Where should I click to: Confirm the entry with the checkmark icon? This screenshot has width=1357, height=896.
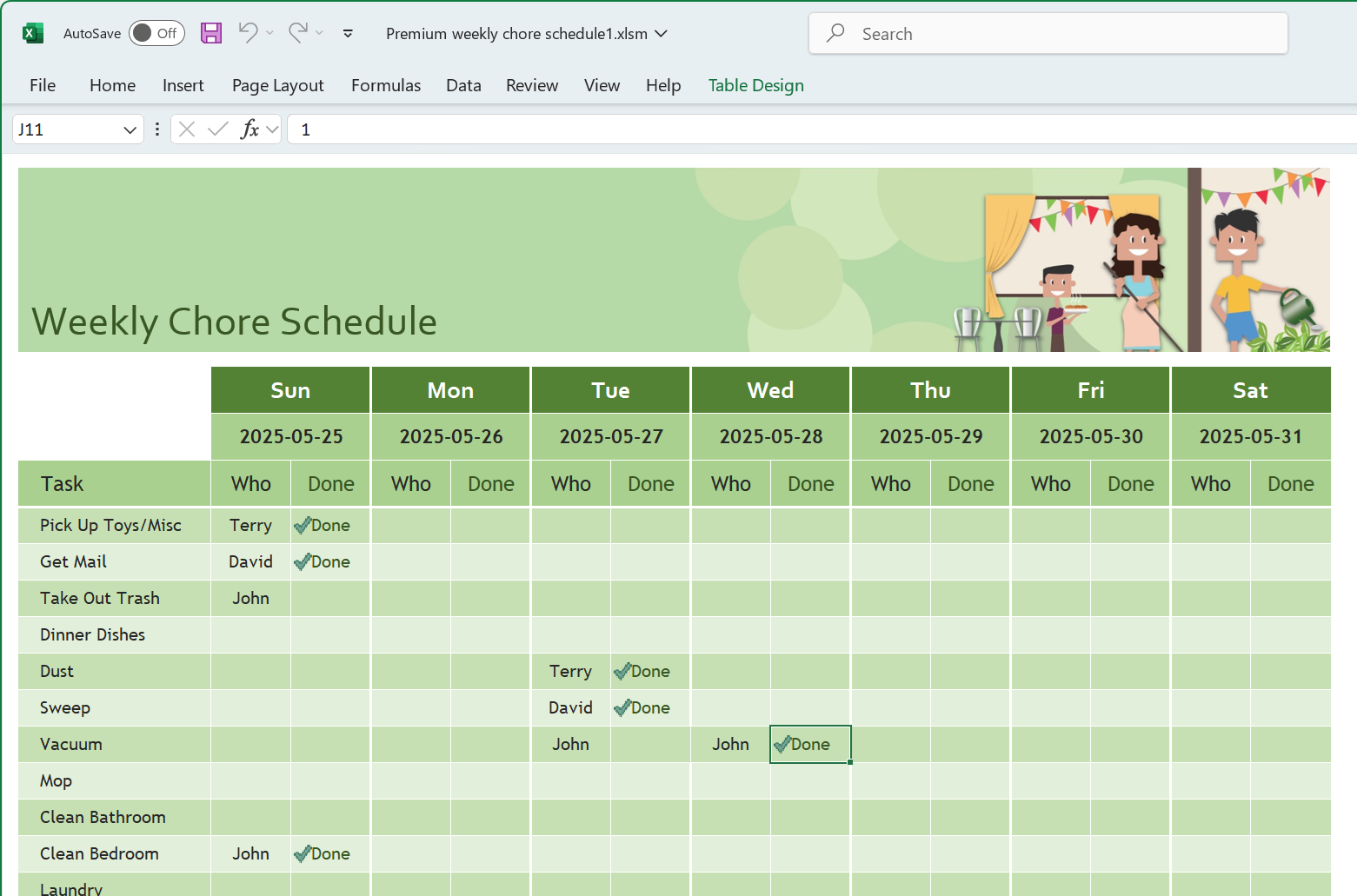point(218,129)
